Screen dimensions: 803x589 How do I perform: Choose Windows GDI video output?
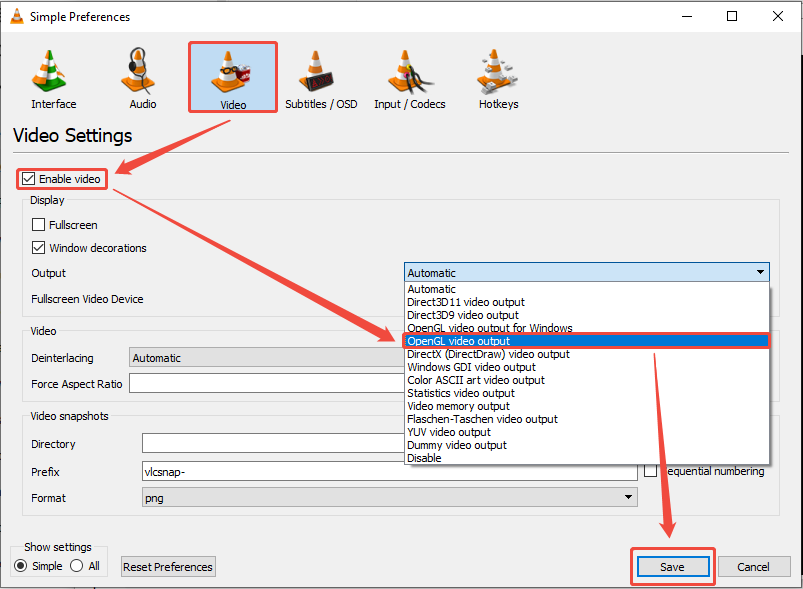(587, 367)
